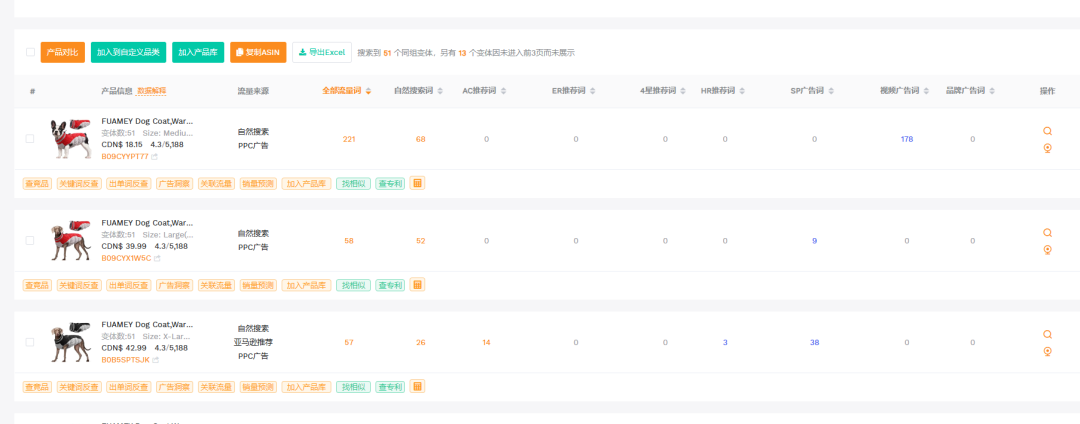Click 销量预测 under B0B5SPTSJK
This screenshot has height=424, width=1080.
tap(258, 387)
